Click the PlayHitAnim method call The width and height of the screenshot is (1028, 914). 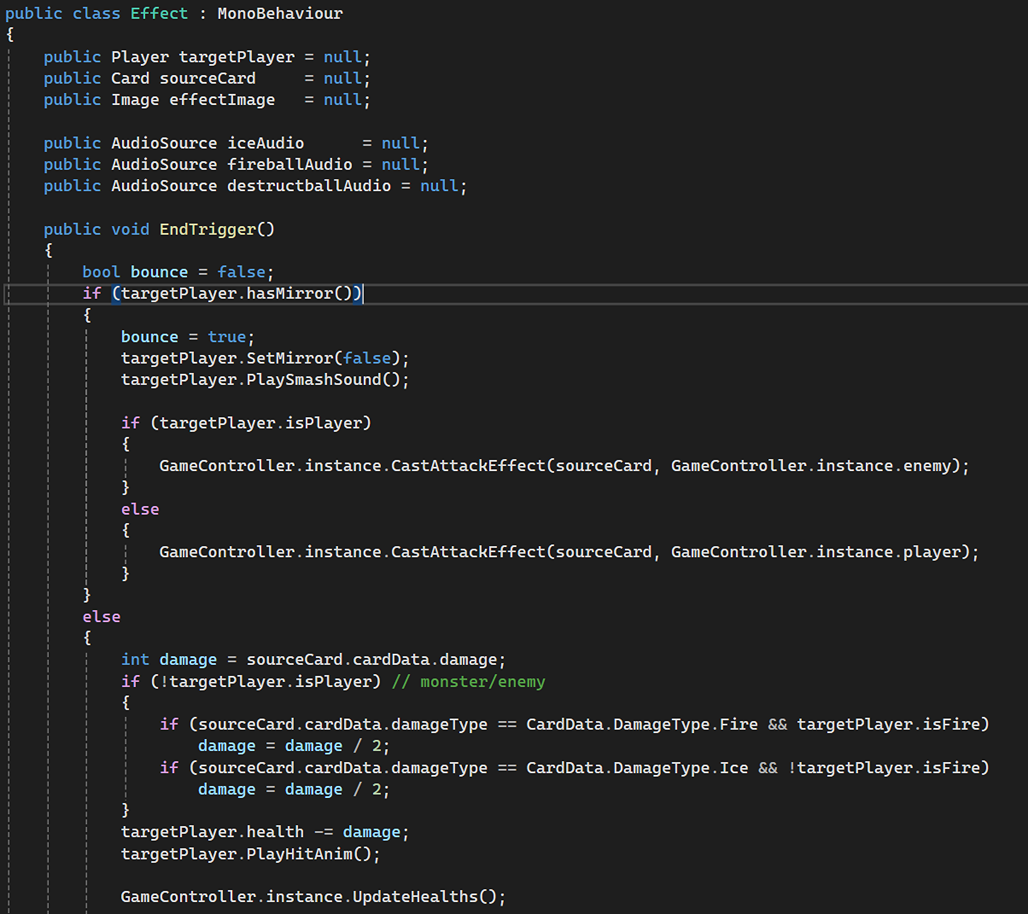(309, 854)
